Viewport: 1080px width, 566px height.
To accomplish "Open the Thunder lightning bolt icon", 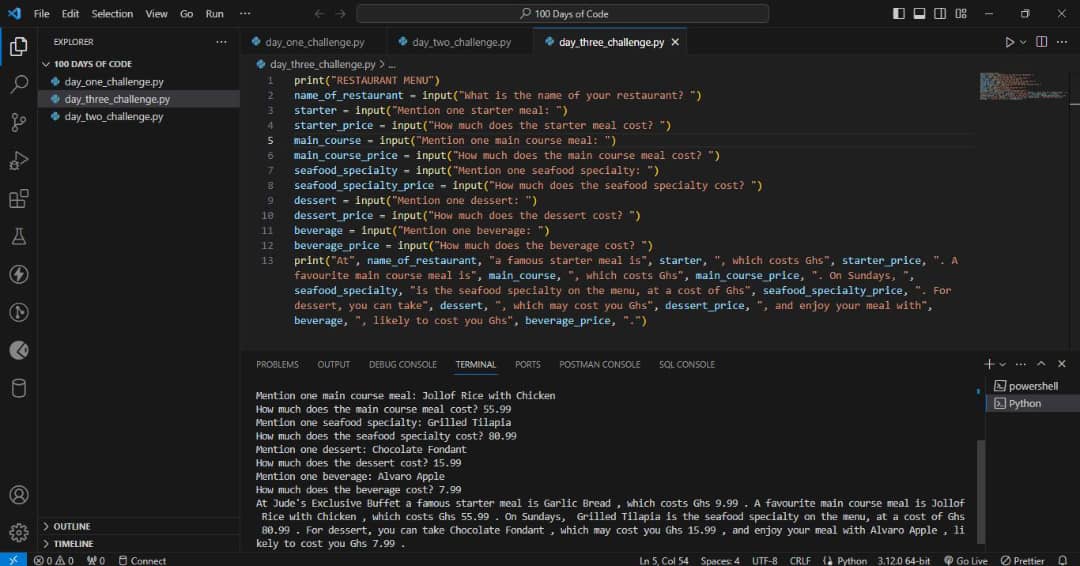I will [x=19, y=274].
